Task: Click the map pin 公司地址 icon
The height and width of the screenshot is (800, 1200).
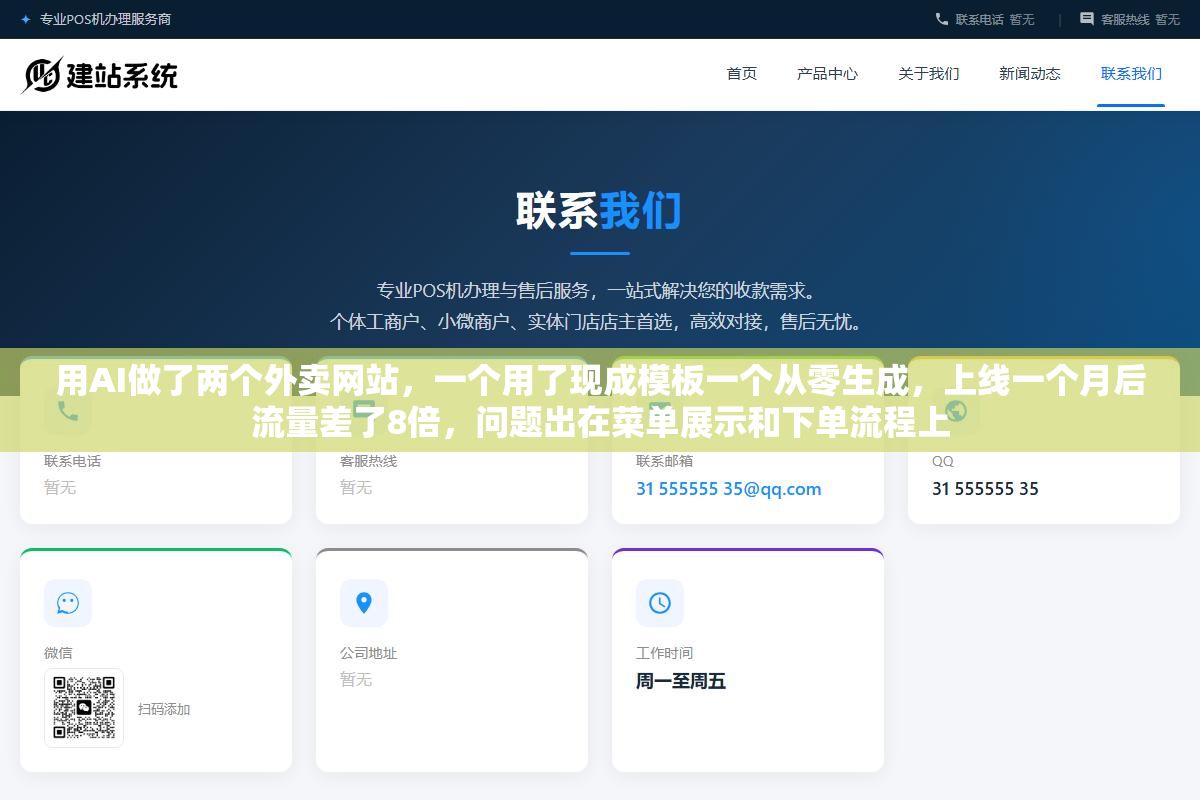Action: pos(364,603)
